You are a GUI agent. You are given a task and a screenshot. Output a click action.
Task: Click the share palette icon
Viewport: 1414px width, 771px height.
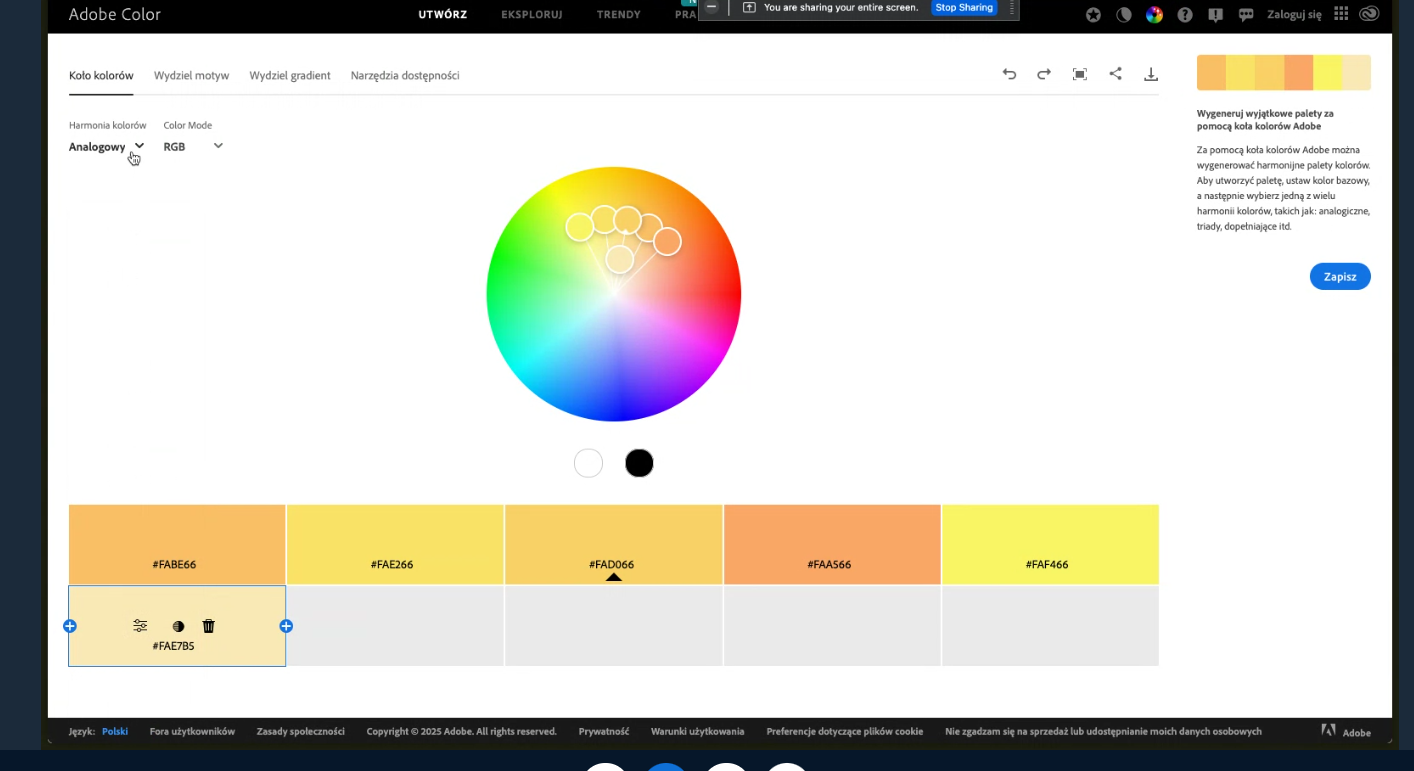coord(1115,73)
